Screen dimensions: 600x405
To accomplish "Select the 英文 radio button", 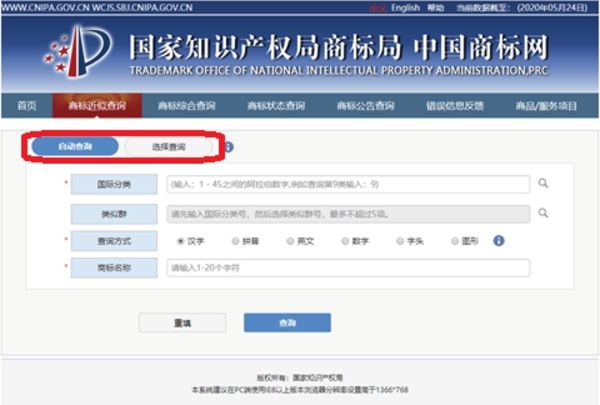I will coord(290,241).
